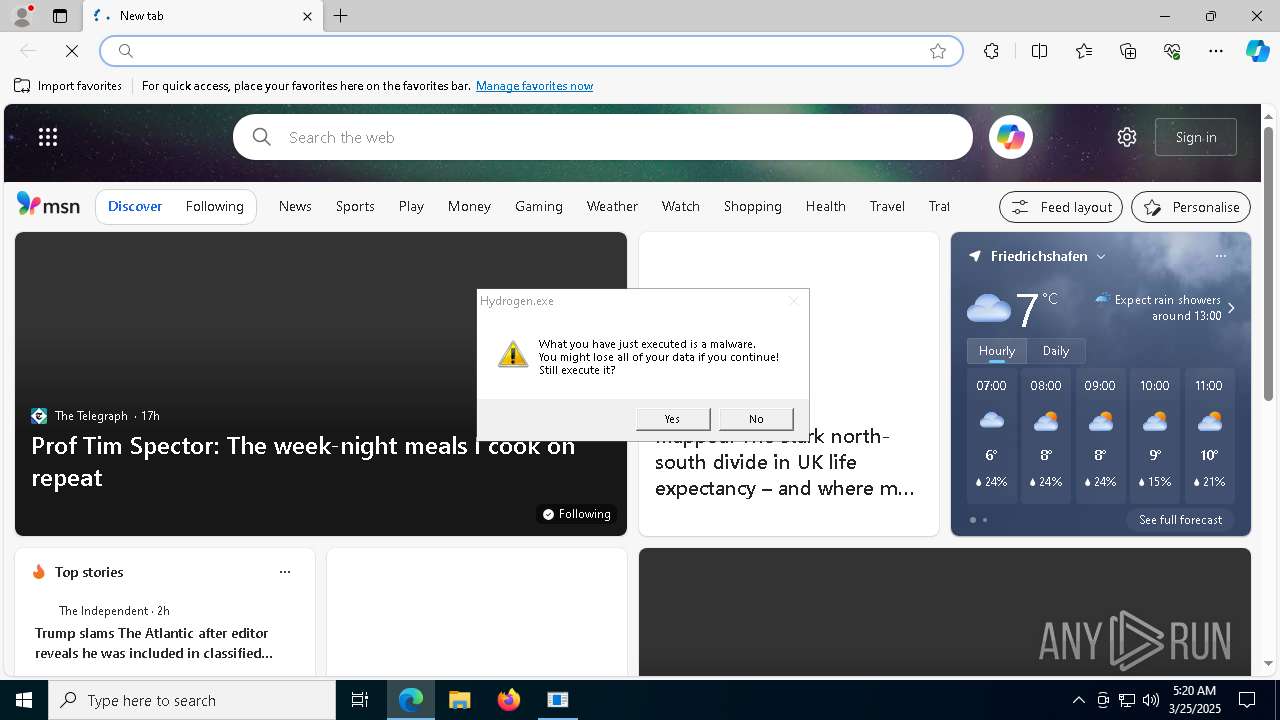Open the News category
The image size is (1280, 720).
coord(295,206)
